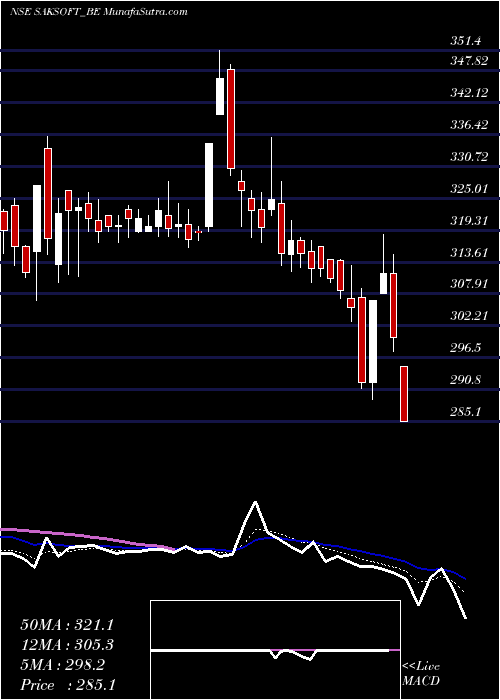The width and height of the screenshot is (500, 700).
Task: Click the 342.12 price axis label
Action: [469, 93]
